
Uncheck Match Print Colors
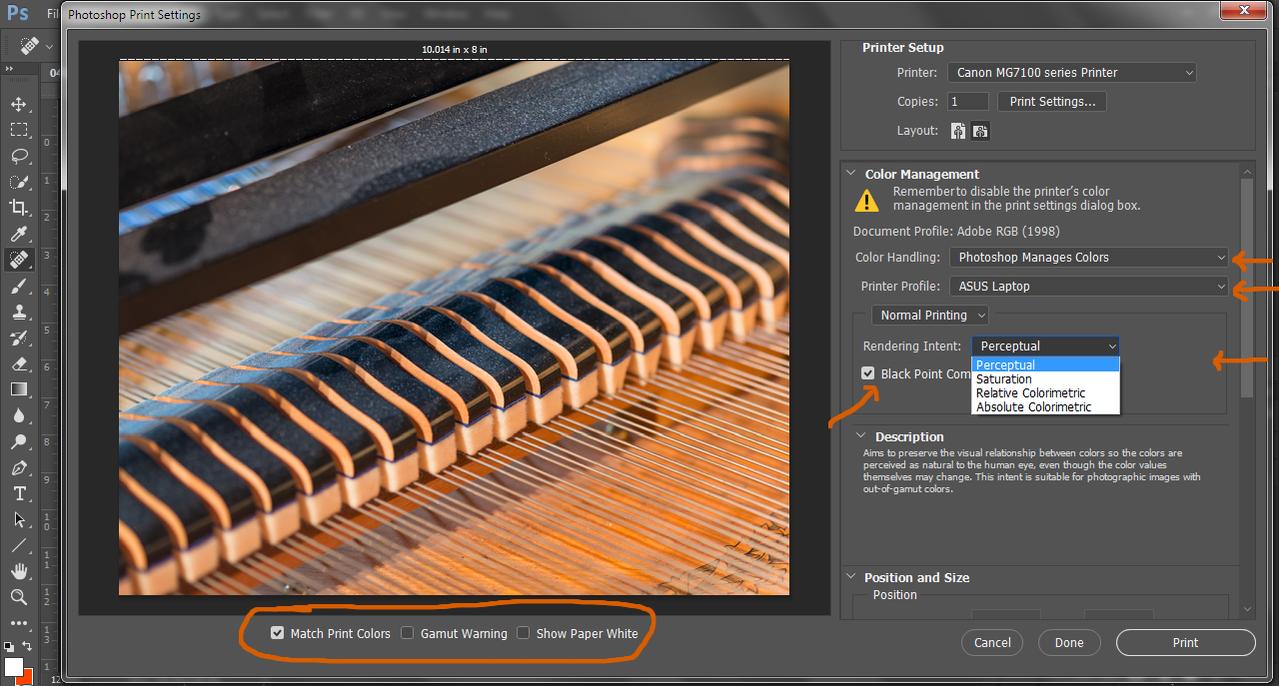[x=278, y=633]
